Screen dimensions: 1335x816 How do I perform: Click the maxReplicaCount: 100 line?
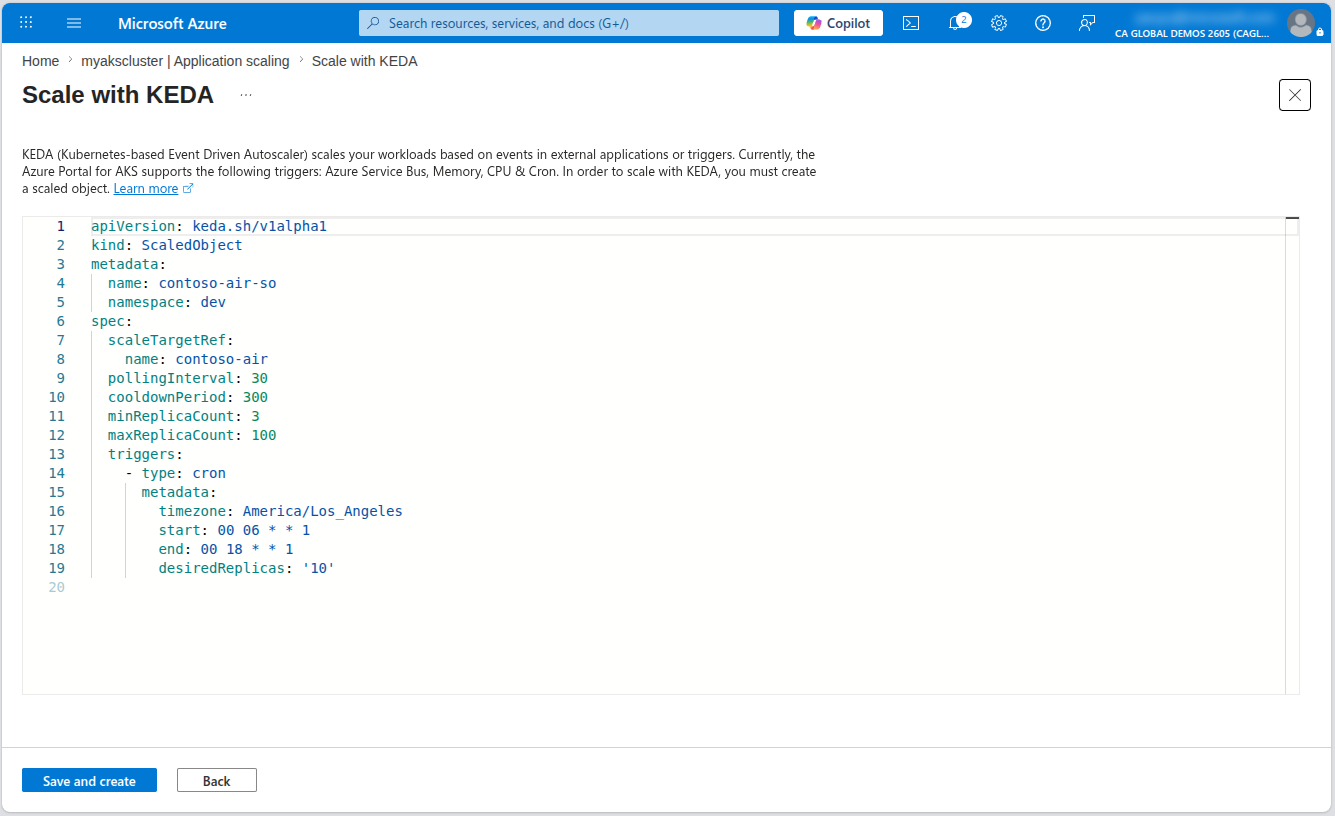(x=192, y=435)
